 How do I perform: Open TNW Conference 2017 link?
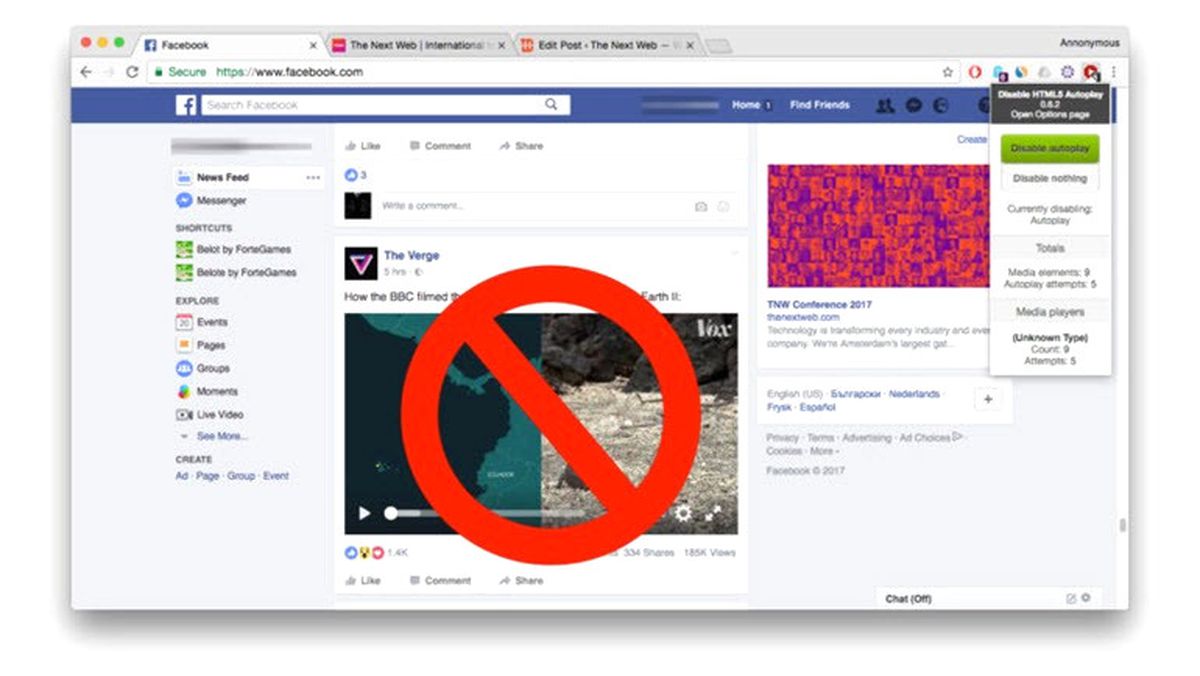[x=819, y=304]
